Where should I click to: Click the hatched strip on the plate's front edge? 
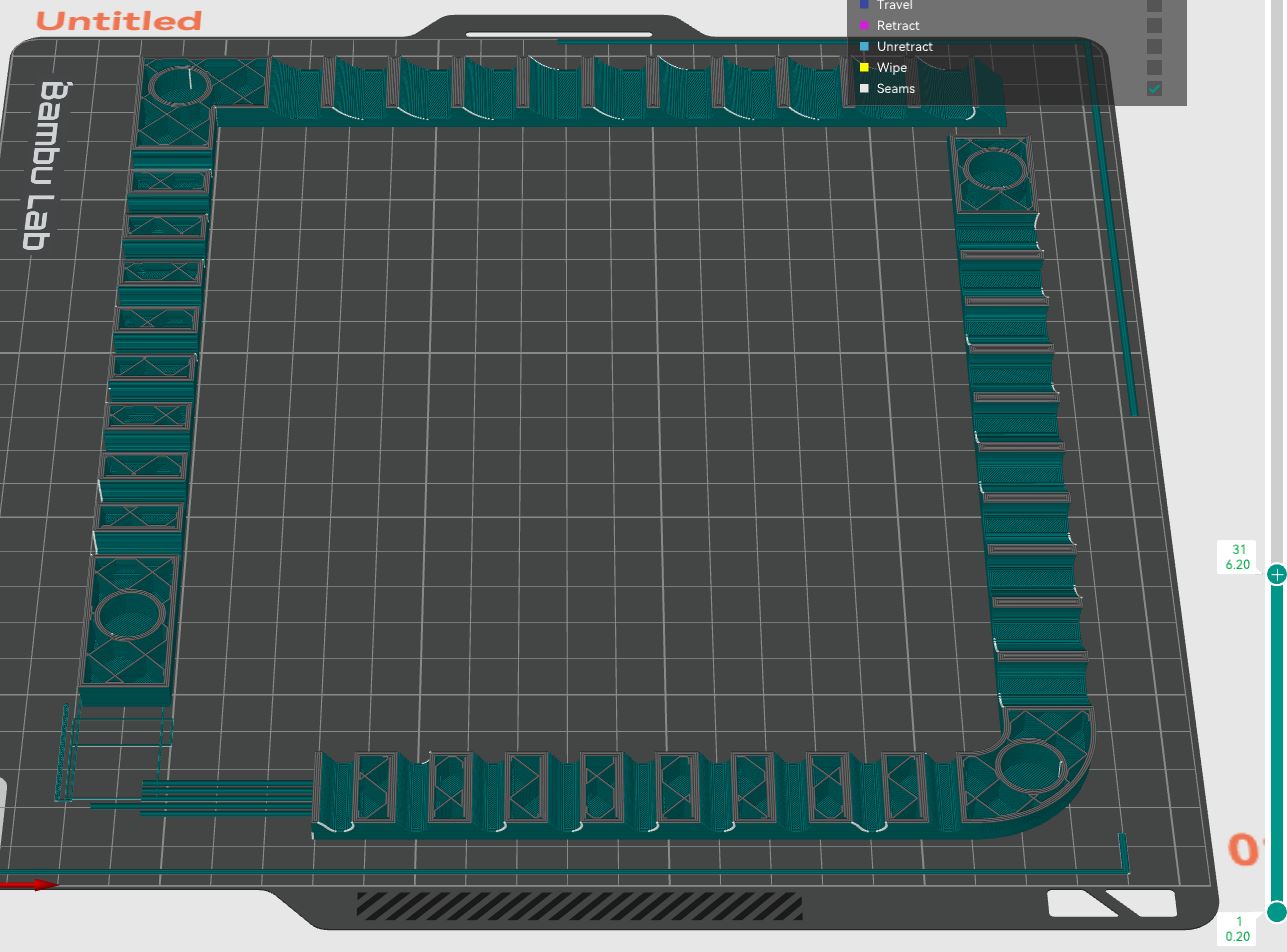(x=579, y=906)
